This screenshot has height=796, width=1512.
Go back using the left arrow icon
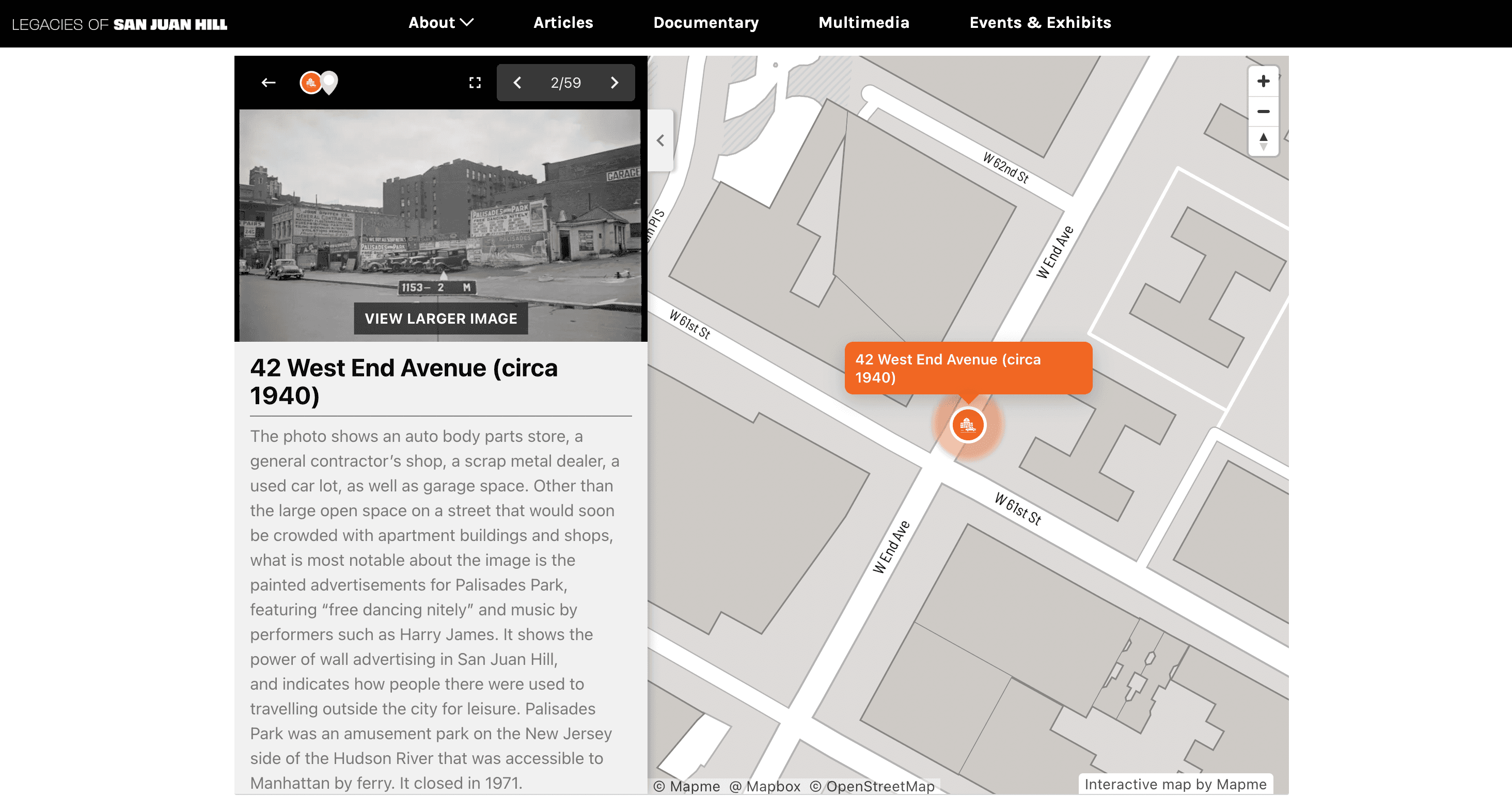268,83
